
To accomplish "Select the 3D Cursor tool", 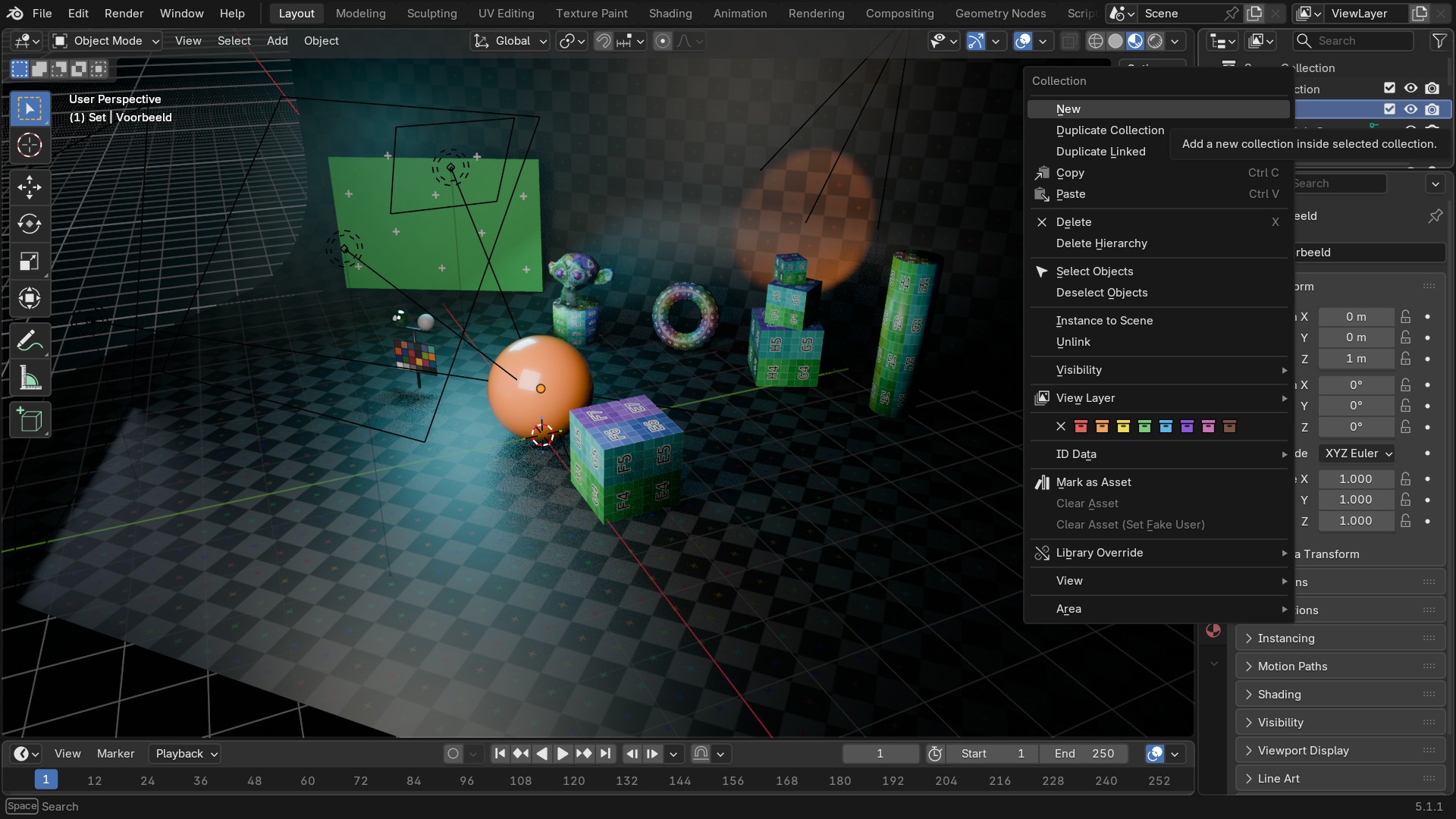I will 30,146.
